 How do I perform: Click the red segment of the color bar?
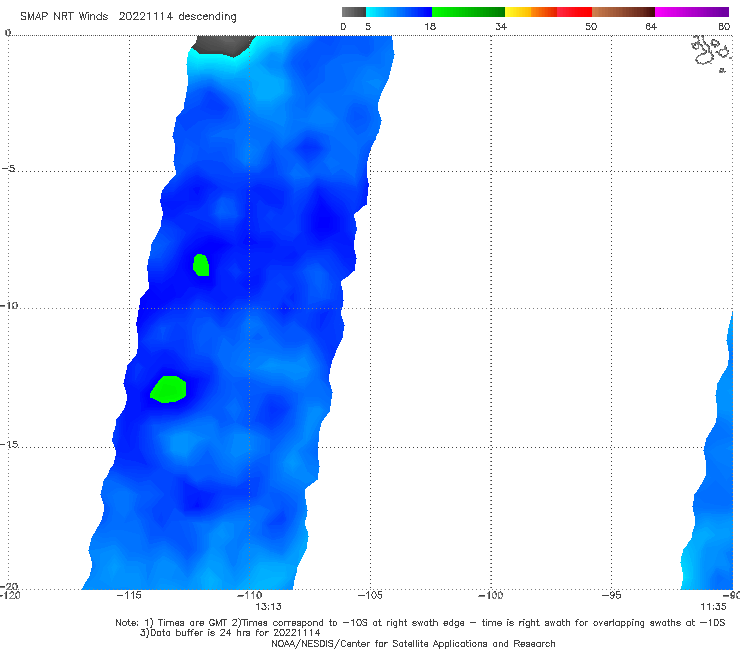pyautogui.click(x=574, y=12)
